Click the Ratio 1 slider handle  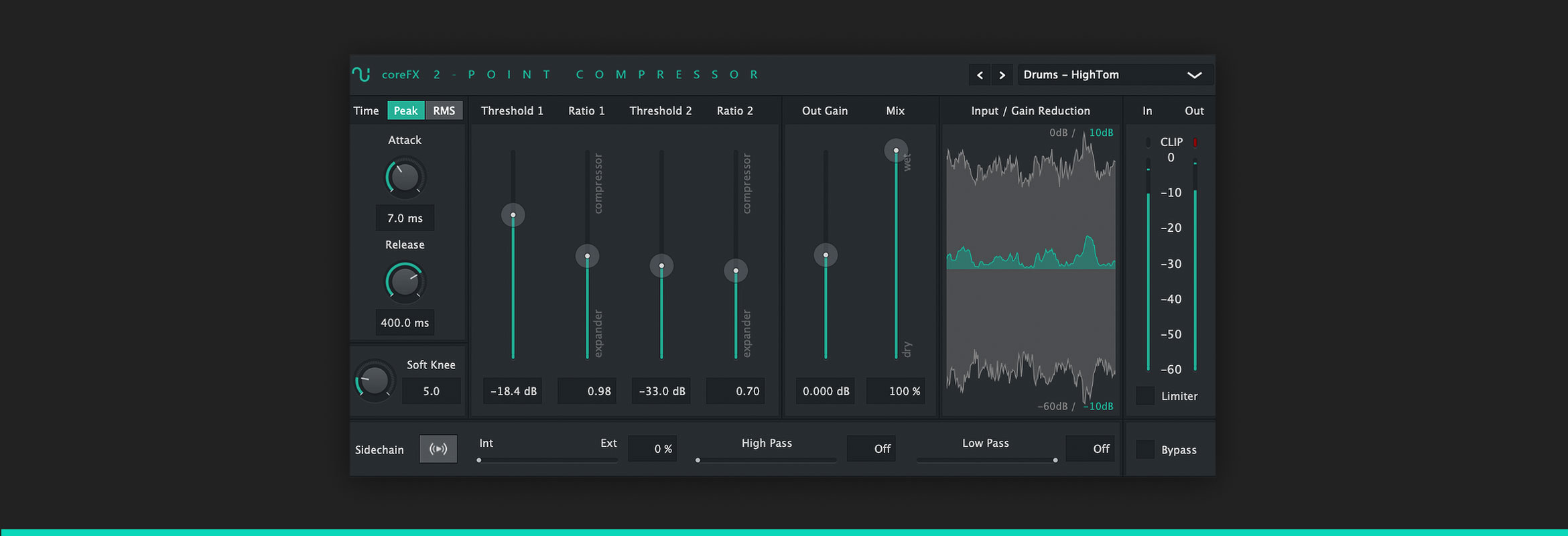(x=588, y=256)
